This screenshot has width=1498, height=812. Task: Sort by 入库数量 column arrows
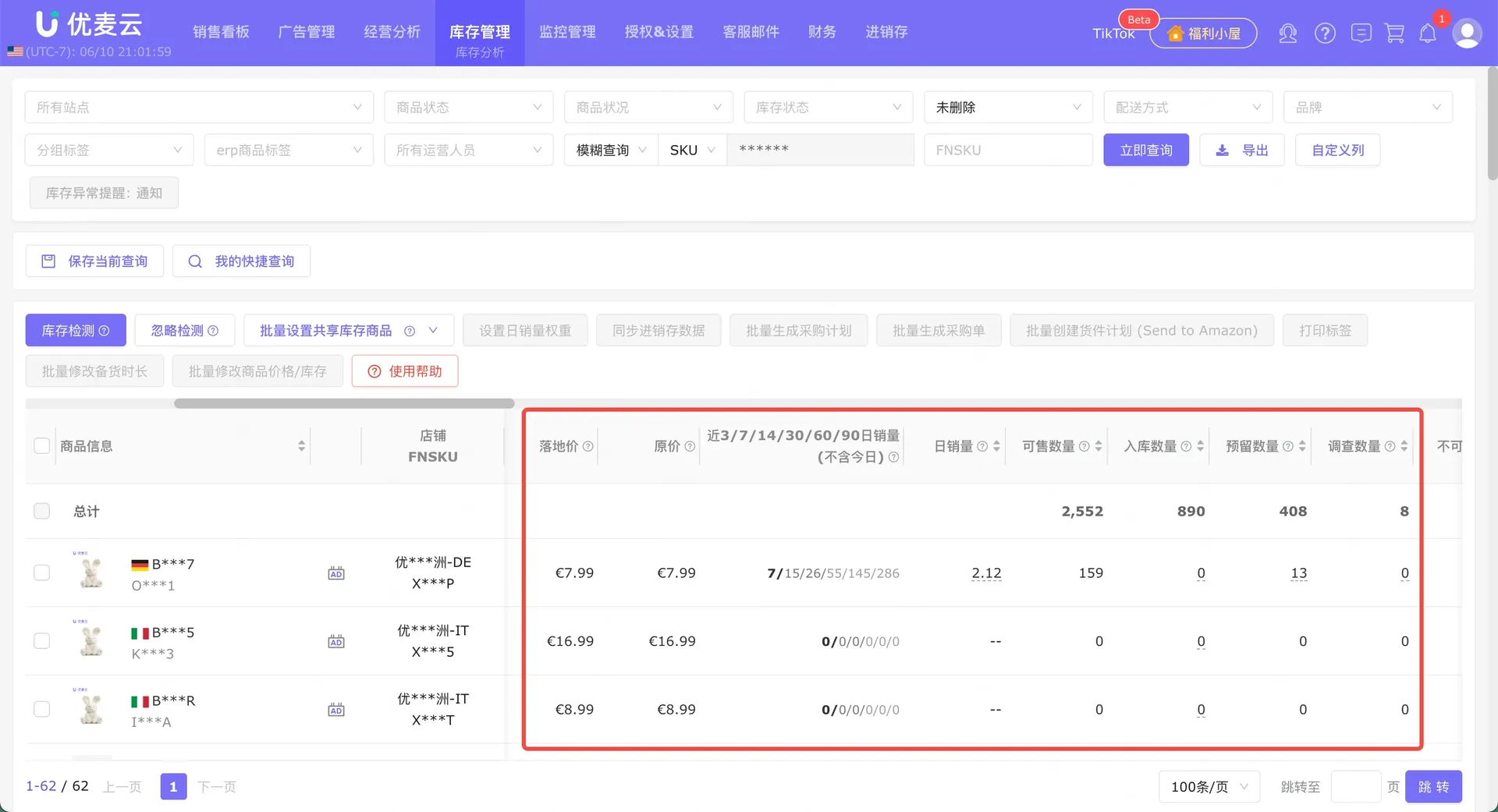1200,446
